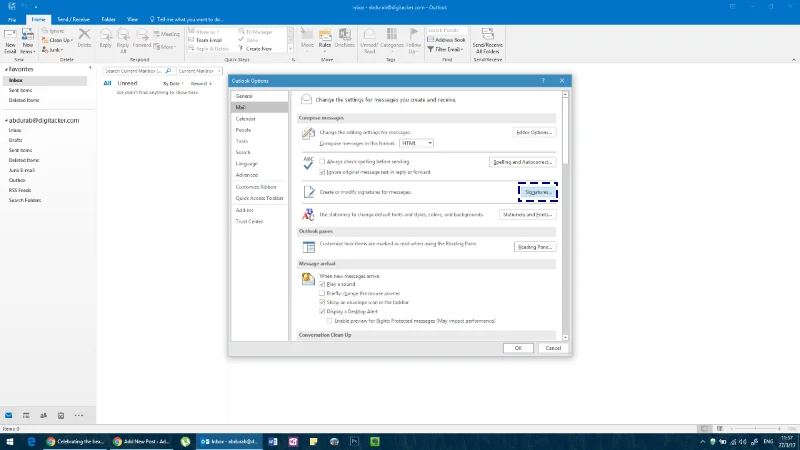Click the Delete icon in the ribbon

tap(84, 38)
